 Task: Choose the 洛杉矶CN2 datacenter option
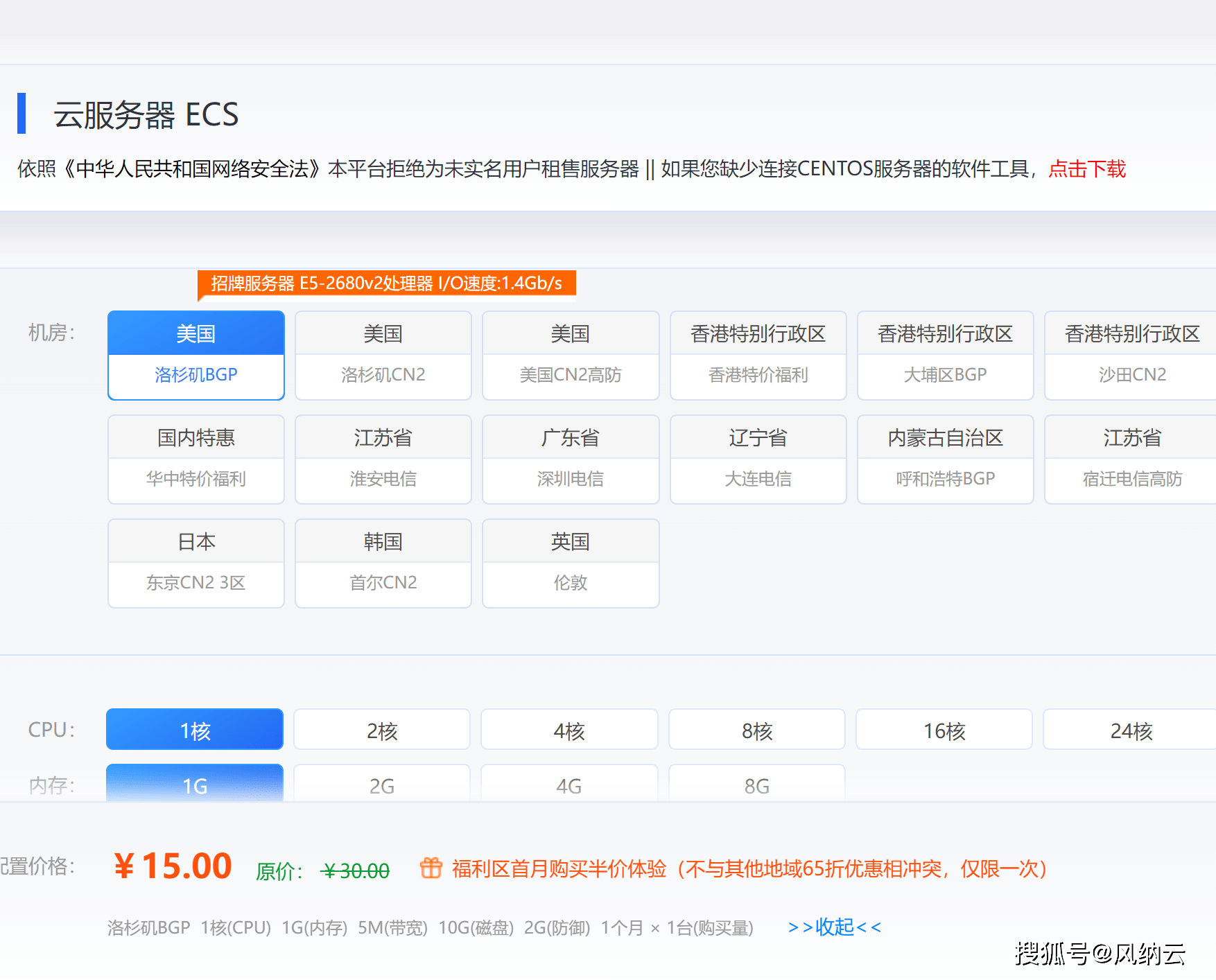[383, 355]
